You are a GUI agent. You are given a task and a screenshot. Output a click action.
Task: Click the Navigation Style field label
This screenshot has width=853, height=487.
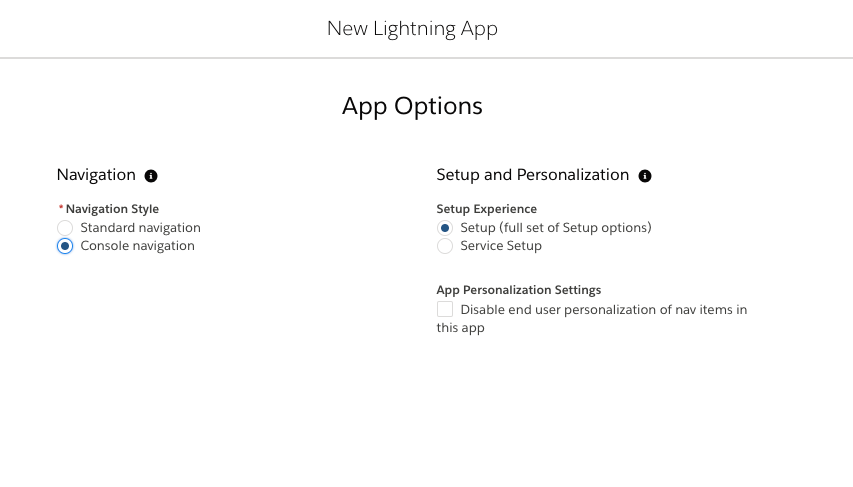click(x=112, y=209)
